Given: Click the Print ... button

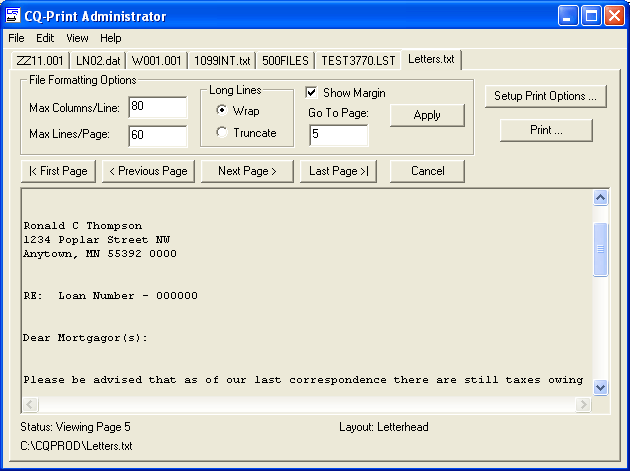Looking at the screenshot, I should tap(546, 130).
